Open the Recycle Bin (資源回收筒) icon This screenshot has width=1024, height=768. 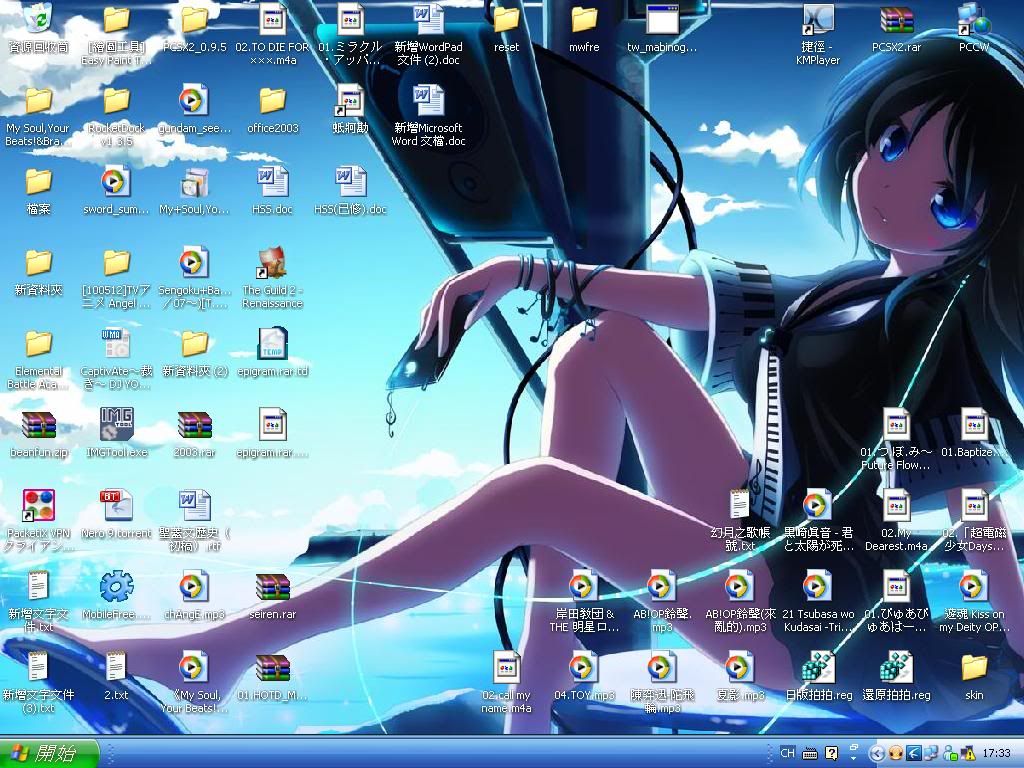coord(38,19)
